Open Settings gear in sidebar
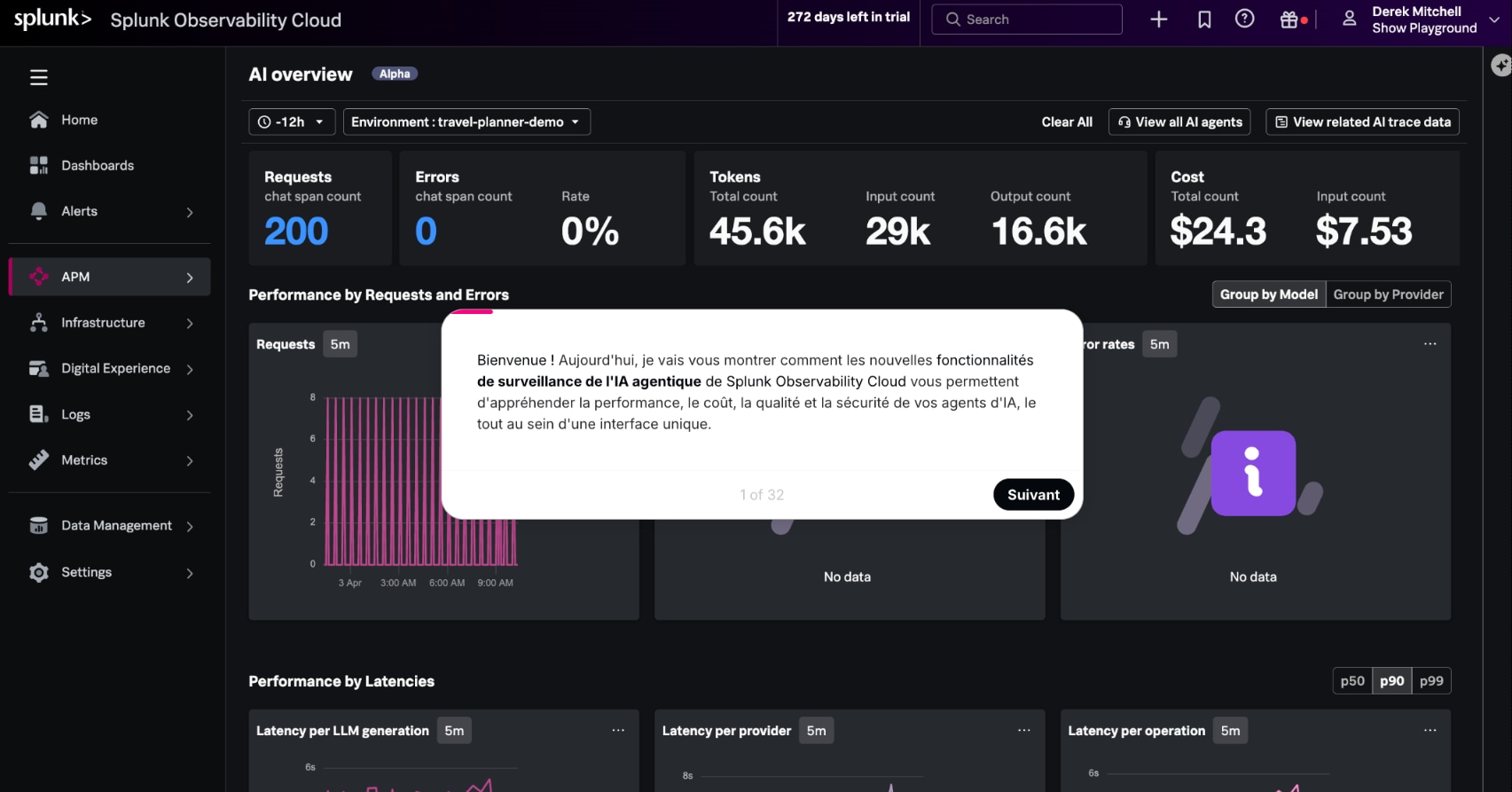The image size is (1512, 792). (x=39, y=572)
